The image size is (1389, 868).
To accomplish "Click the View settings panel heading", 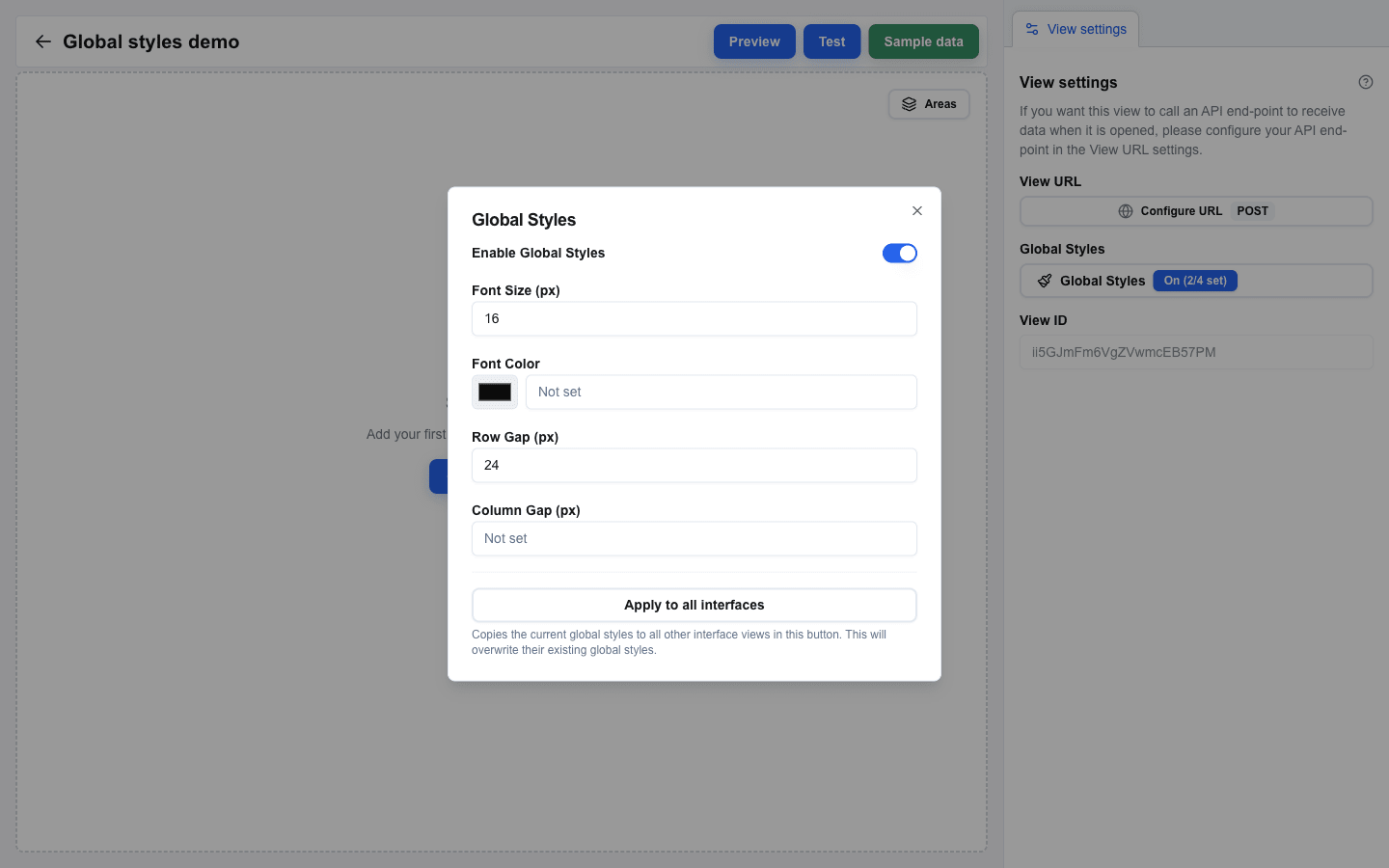I will [1069, 83].
